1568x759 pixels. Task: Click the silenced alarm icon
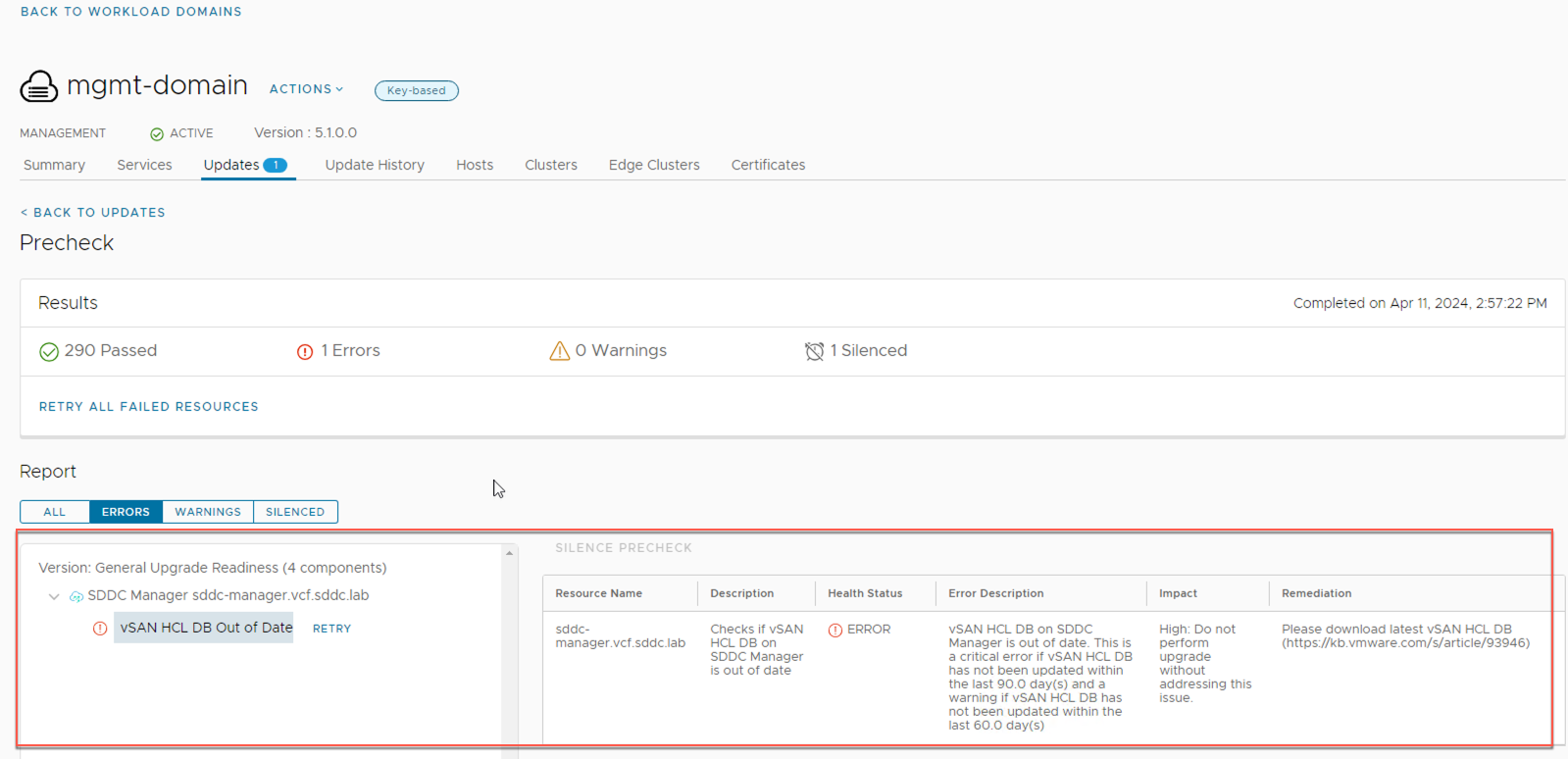(x=814, y=351)
